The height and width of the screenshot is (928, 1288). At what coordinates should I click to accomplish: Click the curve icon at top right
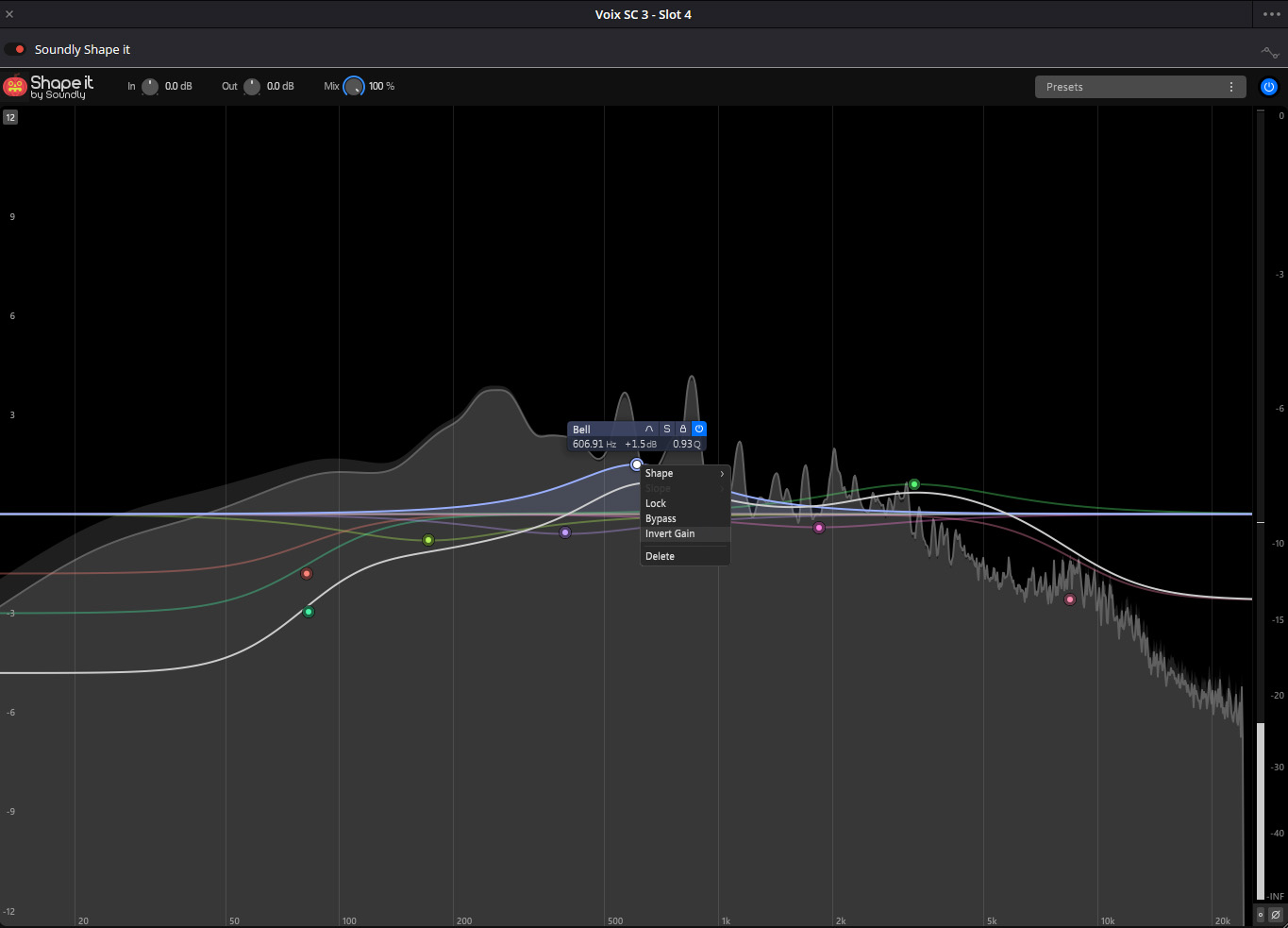[x=1270, y=51]
